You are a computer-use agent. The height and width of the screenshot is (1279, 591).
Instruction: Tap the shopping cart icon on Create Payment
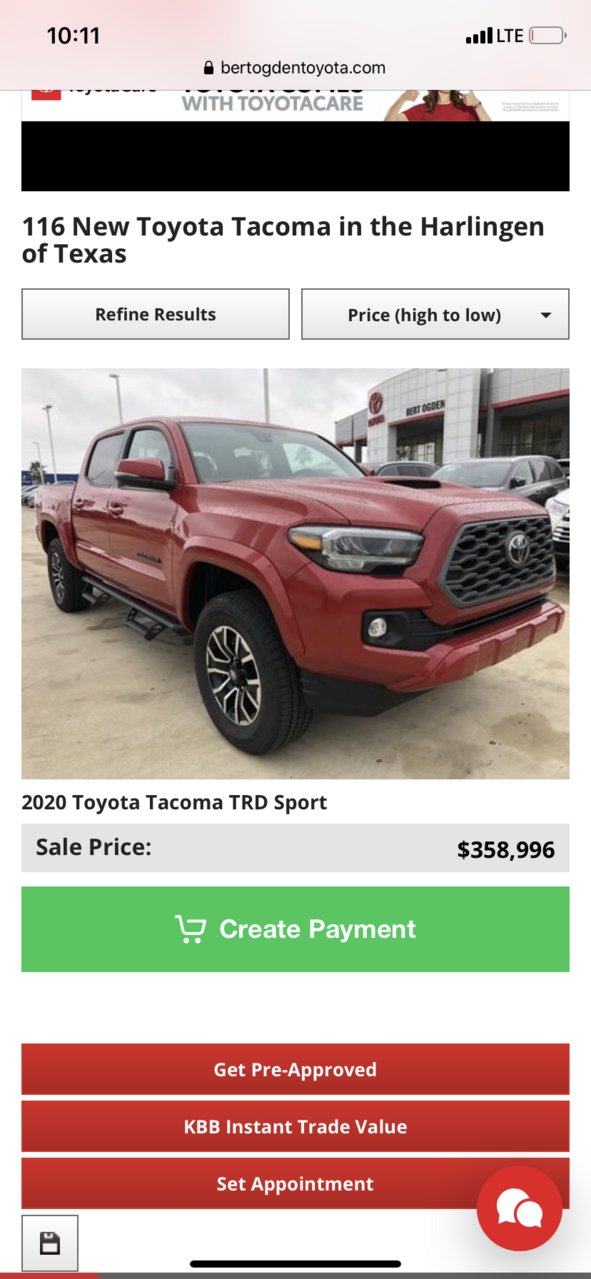190,929
